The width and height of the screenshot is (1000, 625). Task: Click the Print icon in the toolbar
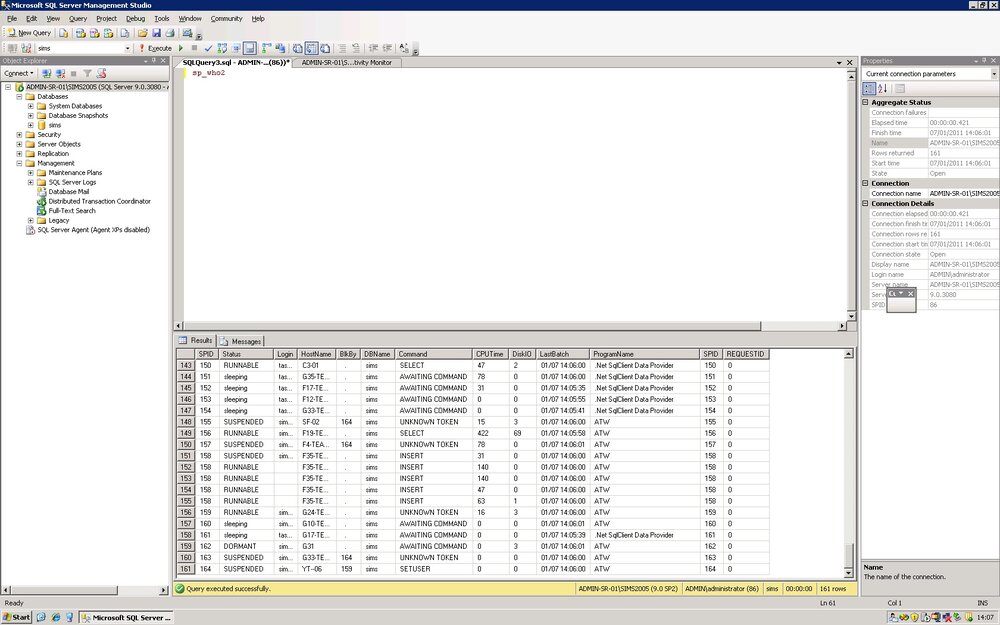click(170, 33)
